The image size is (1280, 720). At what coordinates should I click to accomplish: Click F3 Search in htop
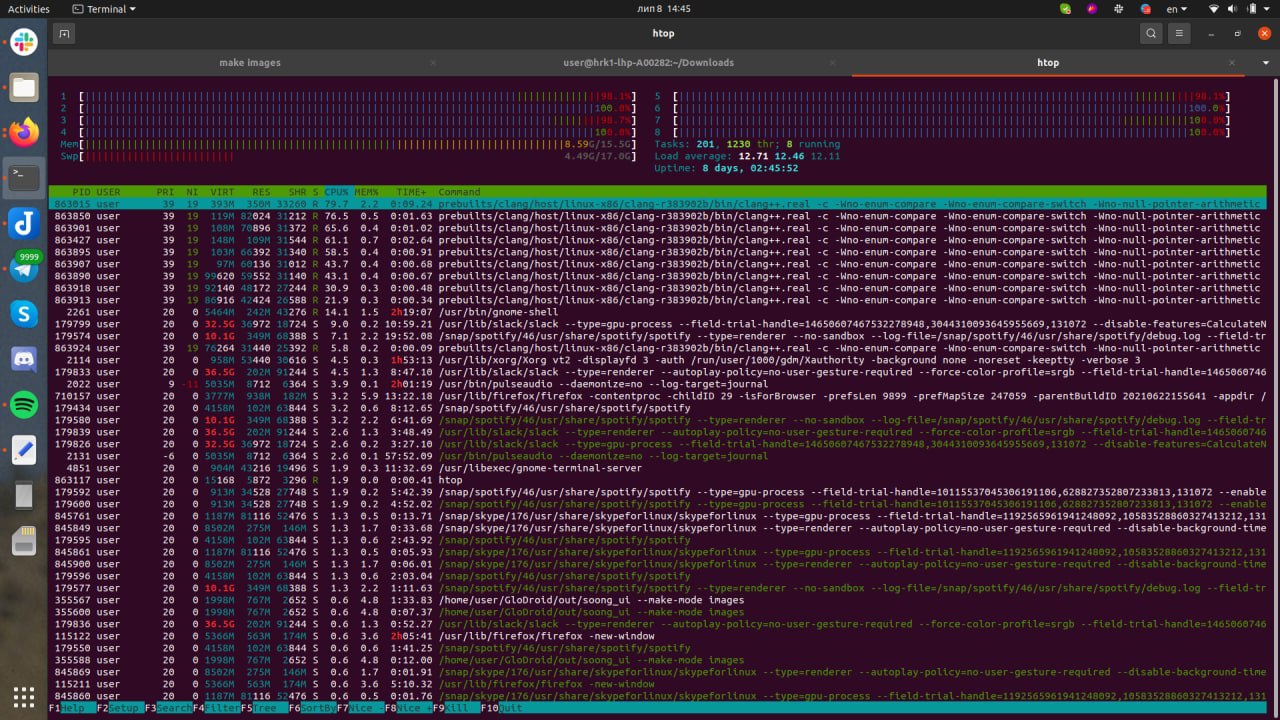[168, 708]
